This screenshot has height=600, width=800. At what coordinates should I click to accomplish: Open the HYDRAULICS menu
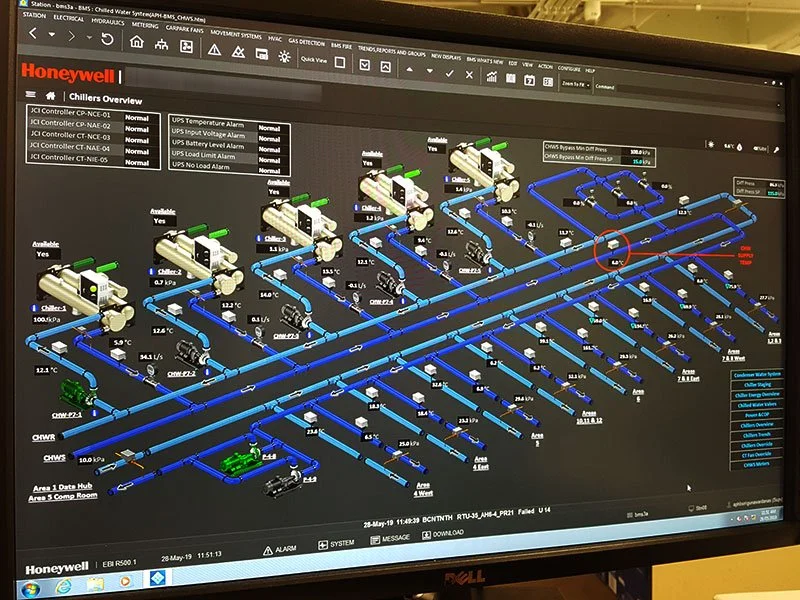click(x=108, y=22)
